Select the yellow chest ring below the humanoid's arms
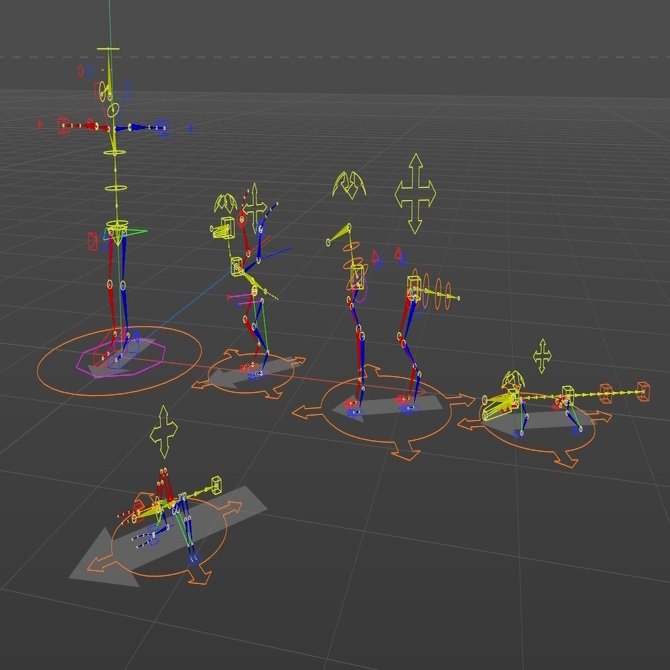This screenshot has width=670, height=670. point(115,152)
